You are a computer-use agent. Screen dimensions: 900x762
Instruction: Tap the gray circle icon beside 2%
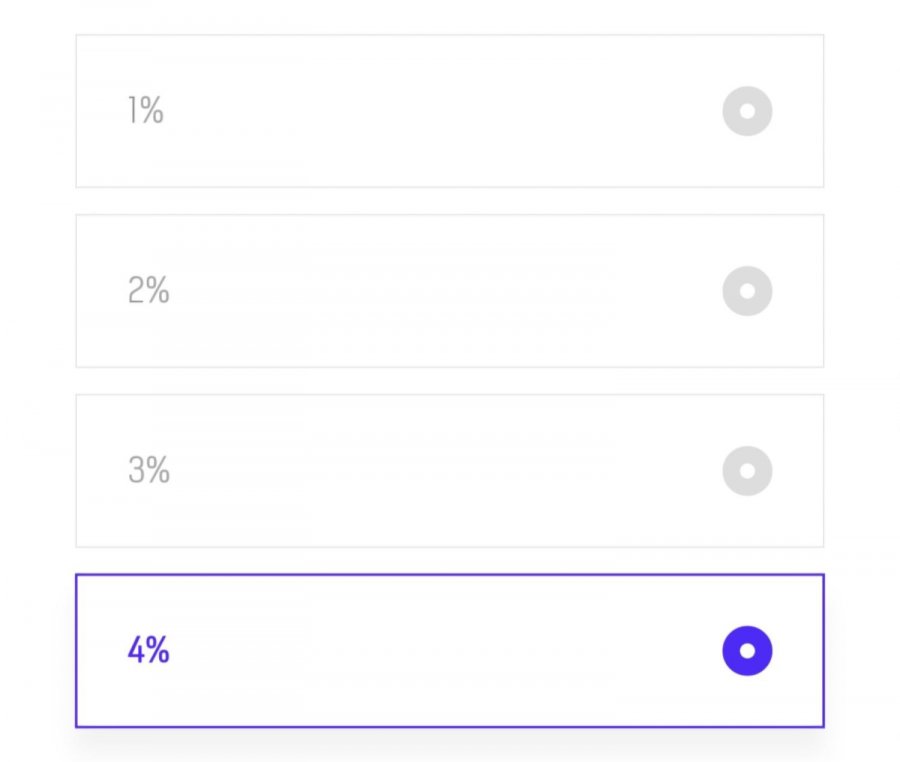tap(747, 291)
